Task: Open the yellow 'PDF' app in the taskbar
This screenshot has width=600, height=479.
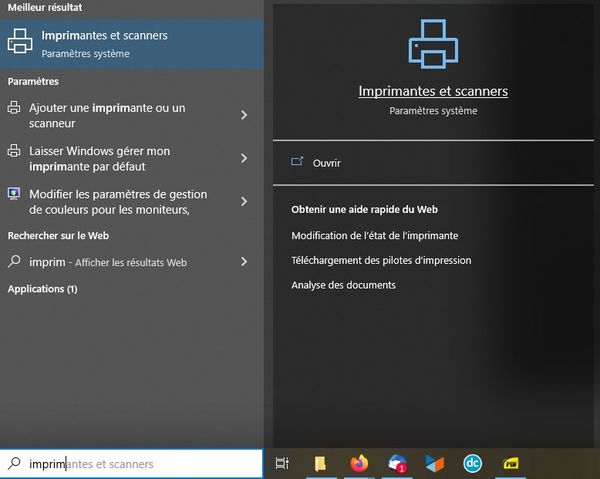Action: point(510,463)
